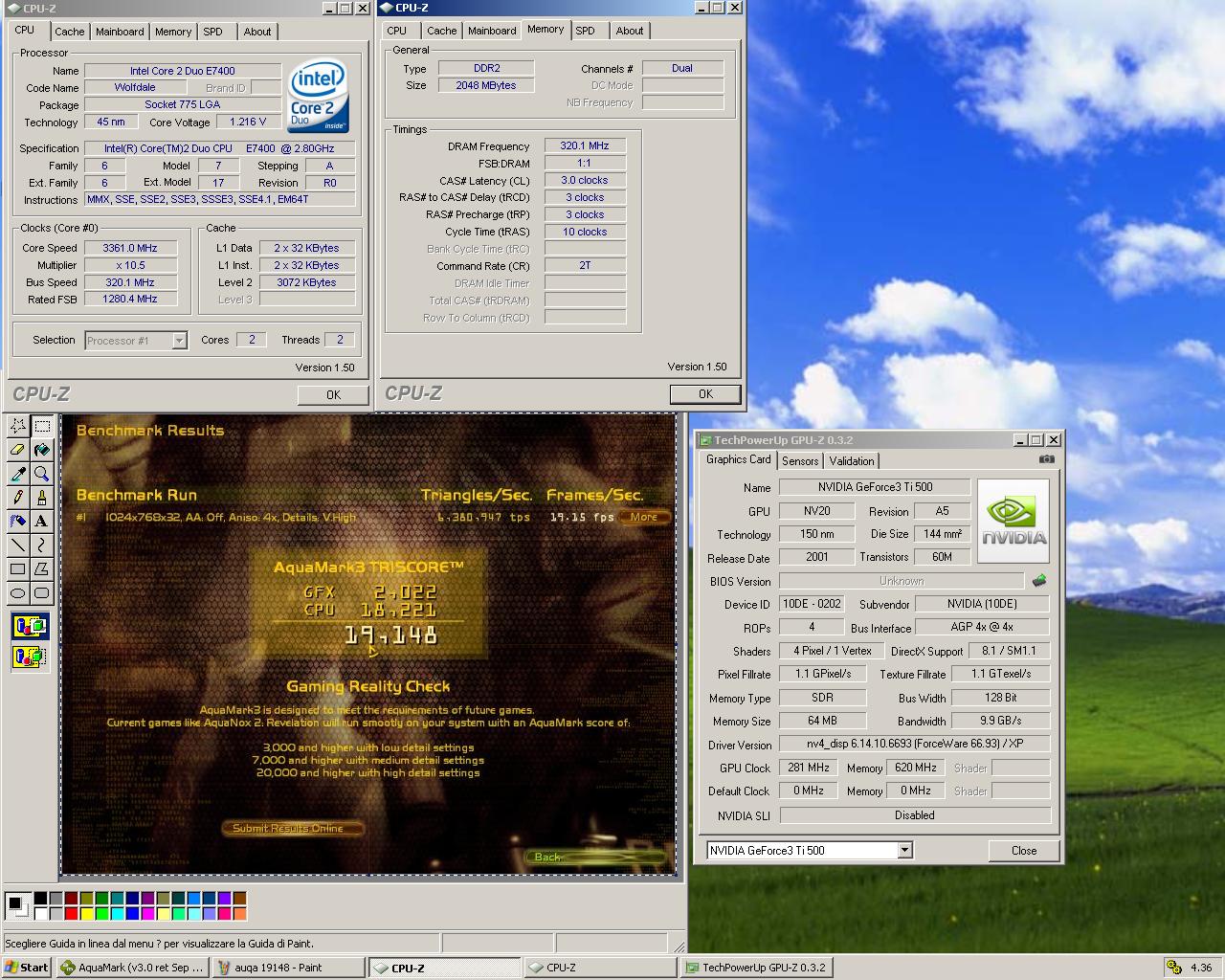Click the NVIDIA SLI Disabled field
Screen dimensions: 1225x980
[915, 815]
